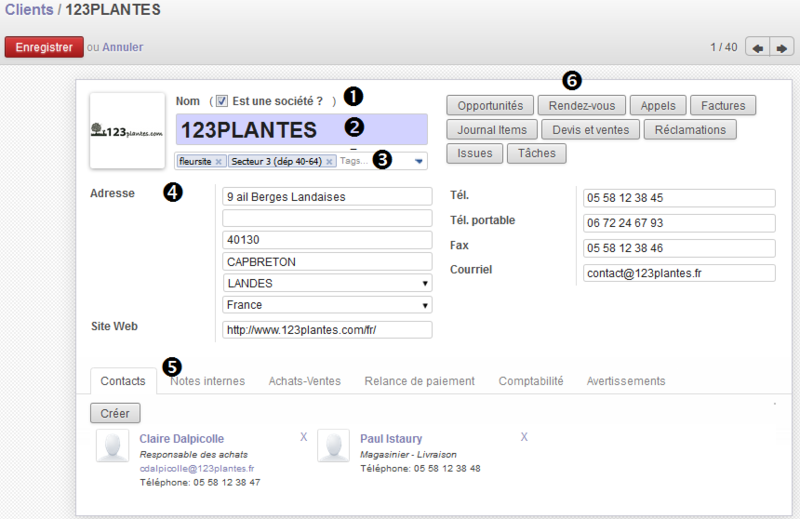The height and width of the screenshot is (519, 800).
Task: Click the '1 / 40' record counter
Action: pyautogui.click(x=723, y=47)
